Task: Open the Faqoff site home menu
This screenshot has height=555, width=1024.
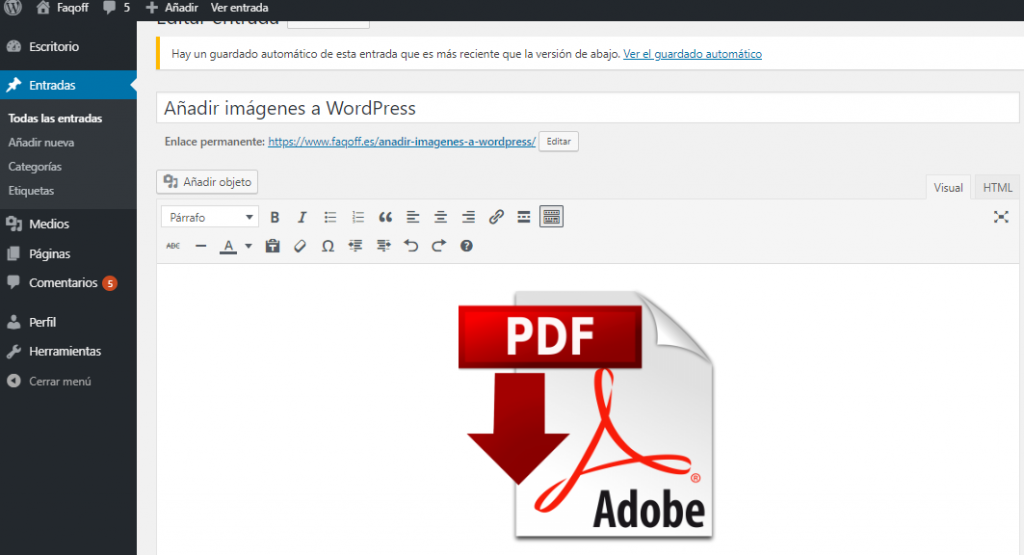Action: [63, 8]
